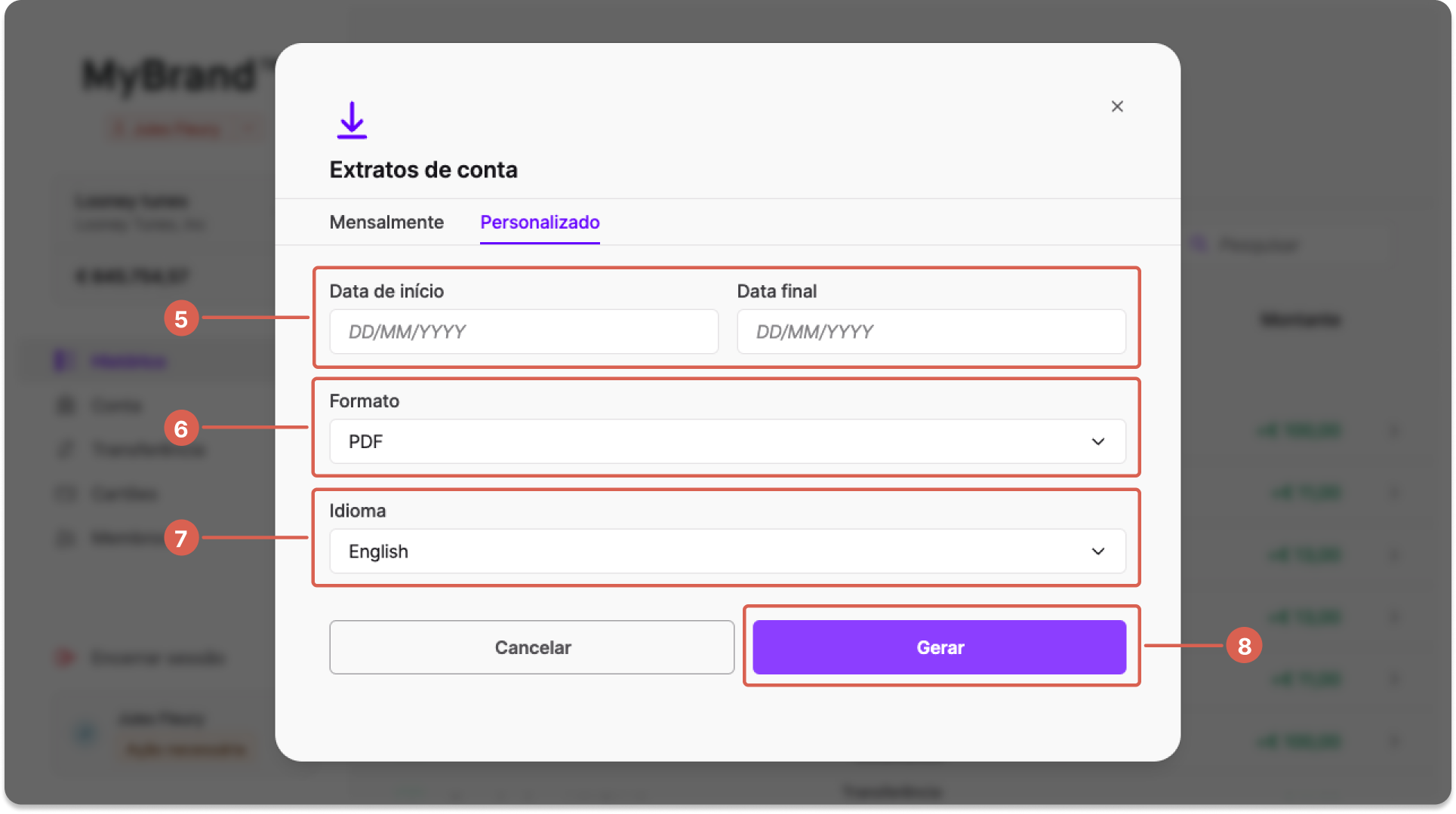Click the purple Gerar button
The height and width of the screenshot is (814, 1456).
pyautogui.click(x=940, y=647)
